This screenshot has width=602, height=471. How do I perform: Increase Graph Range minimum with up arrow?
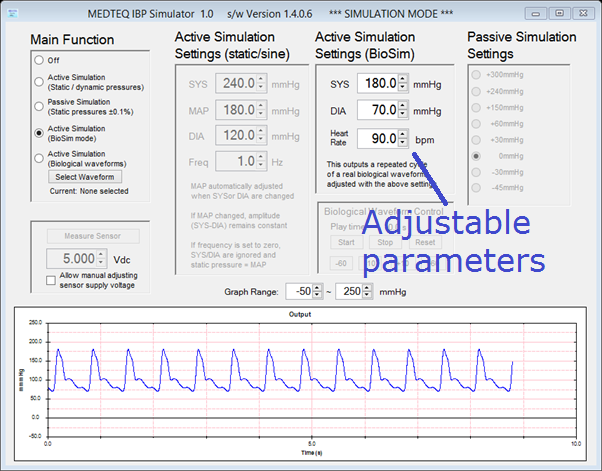point(317,288)
